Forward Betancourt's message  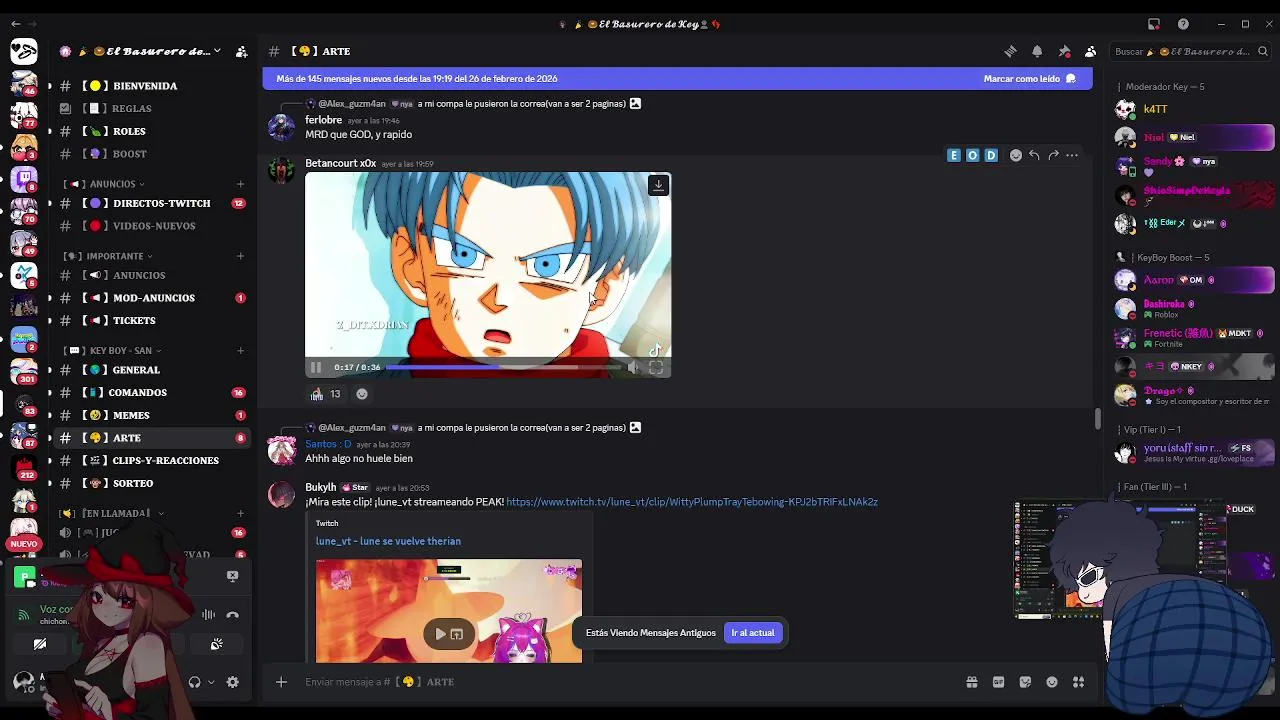[x=1053, y=155]
